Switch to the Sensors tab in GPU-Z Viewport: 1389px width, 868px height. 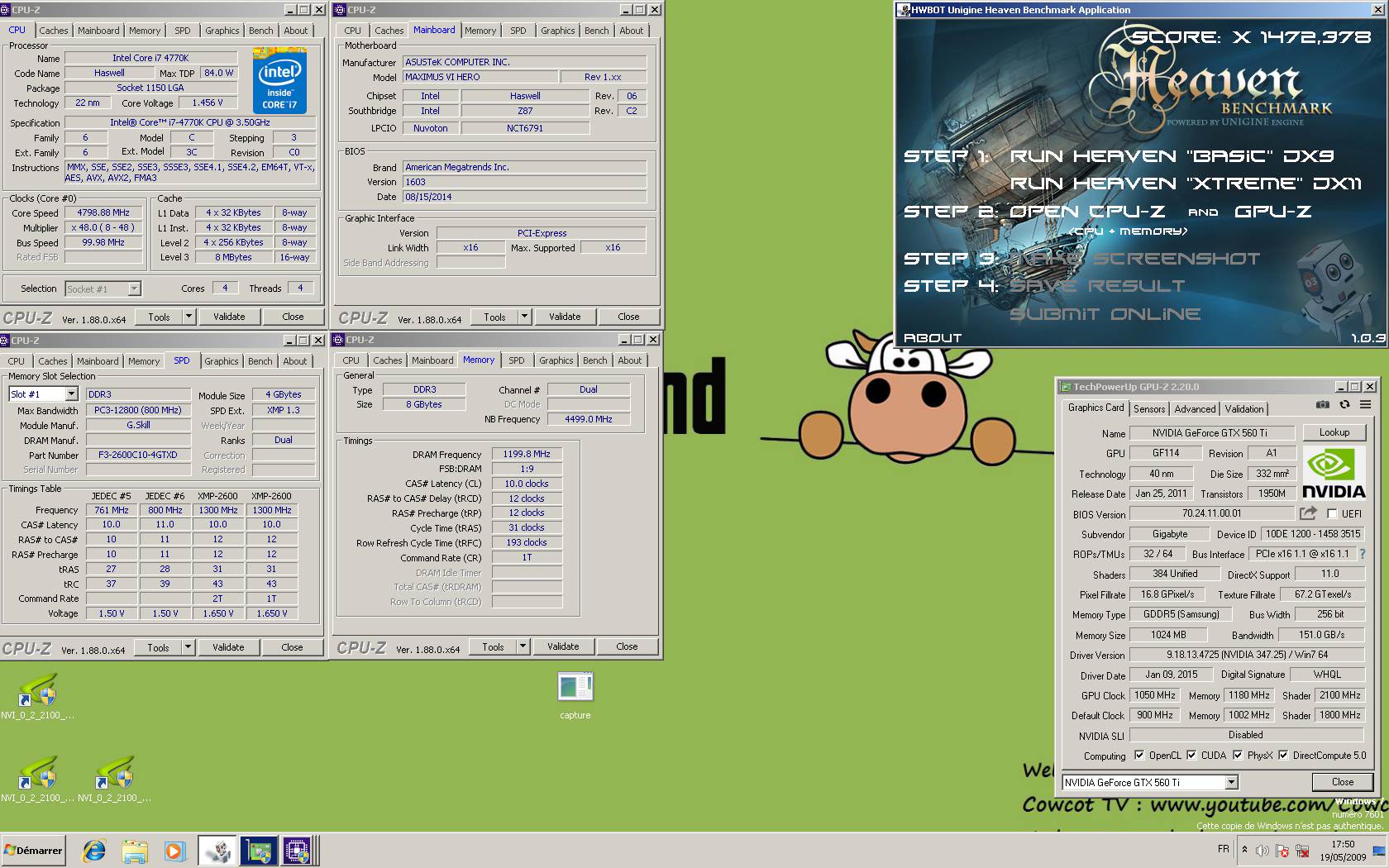(x=1149, y=409)
